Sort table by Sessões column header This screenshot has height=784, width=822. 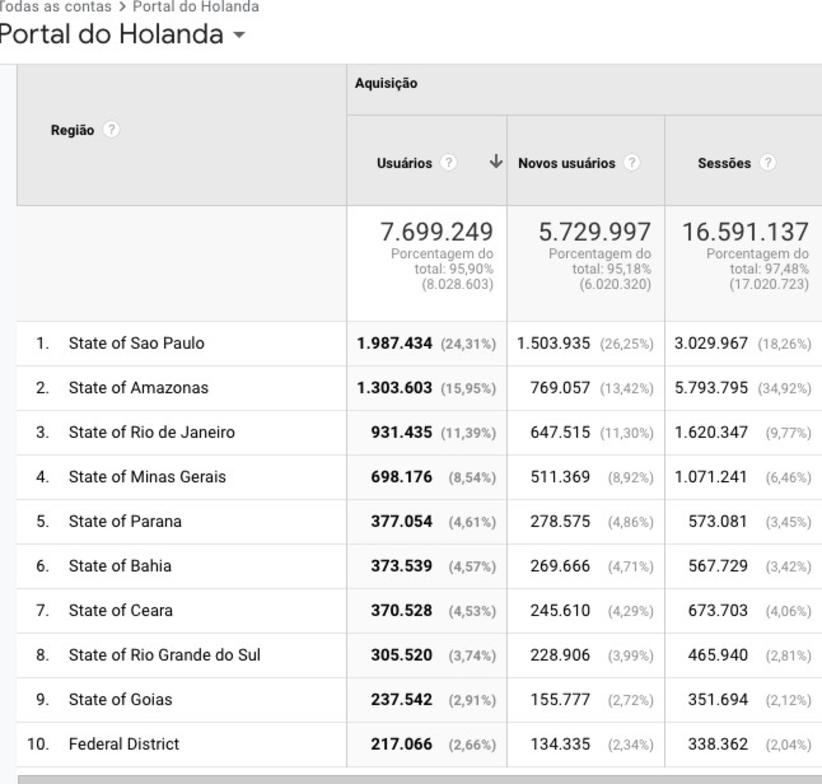724,163
